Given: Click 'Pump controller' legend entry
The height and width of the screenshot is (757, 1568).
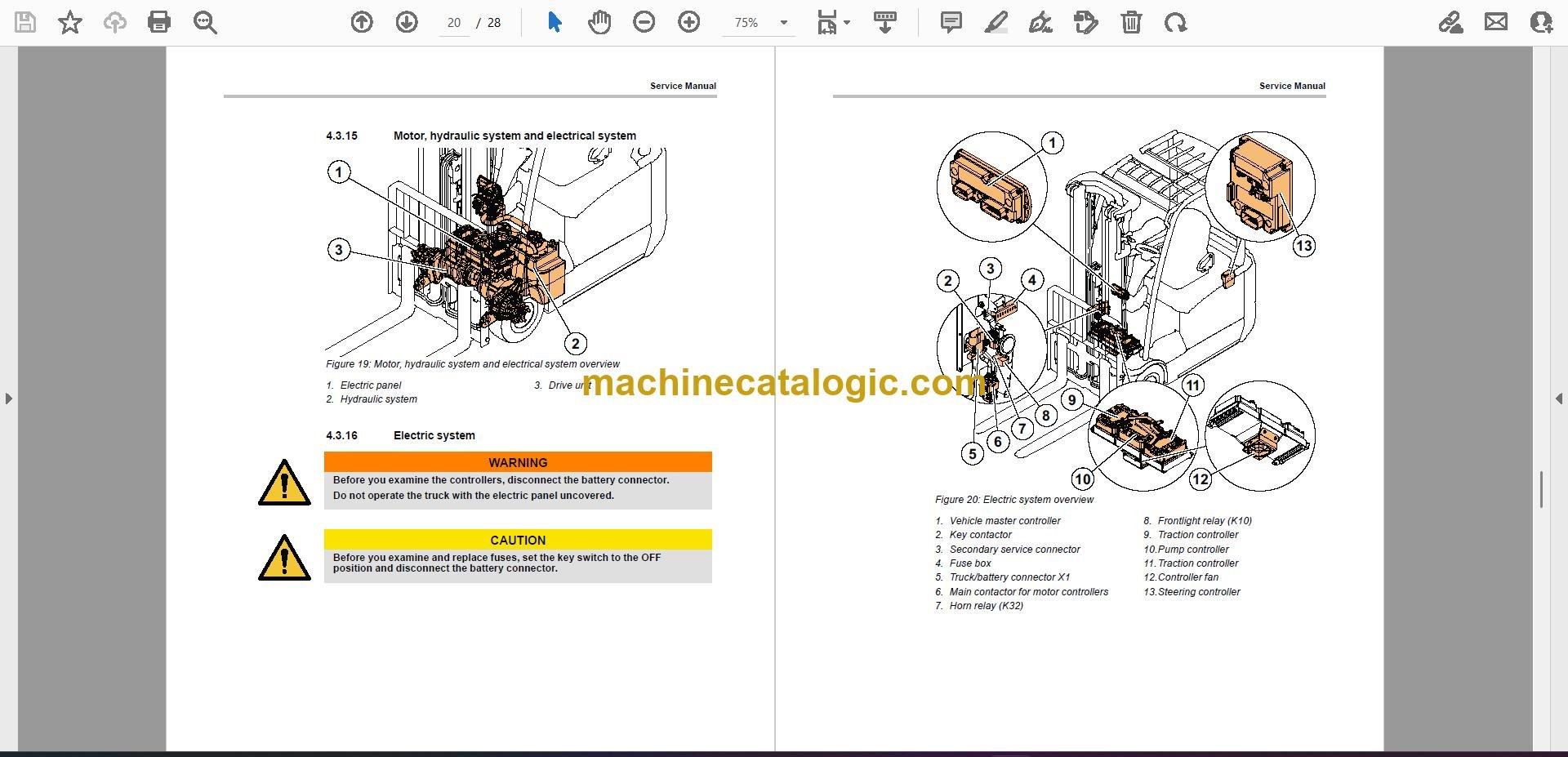Looking at the screenshot, I should point(1186,549).
